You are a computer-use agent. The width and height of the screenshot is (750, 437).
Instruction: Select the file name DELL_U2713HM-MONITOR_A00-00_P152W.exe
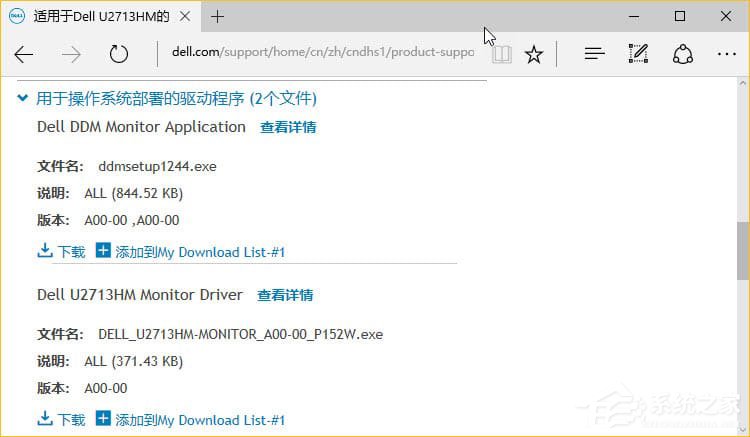(241, 334)
